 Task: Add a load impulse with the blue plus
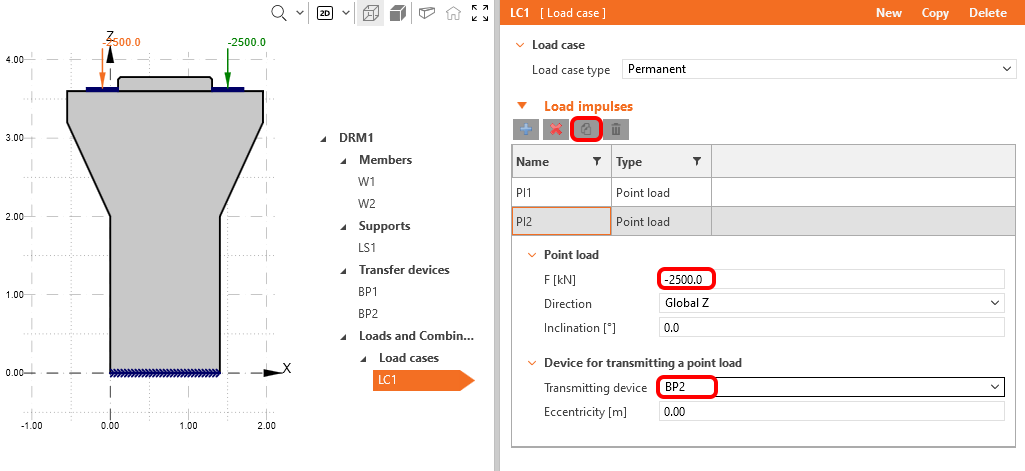[x=526, y=129]
